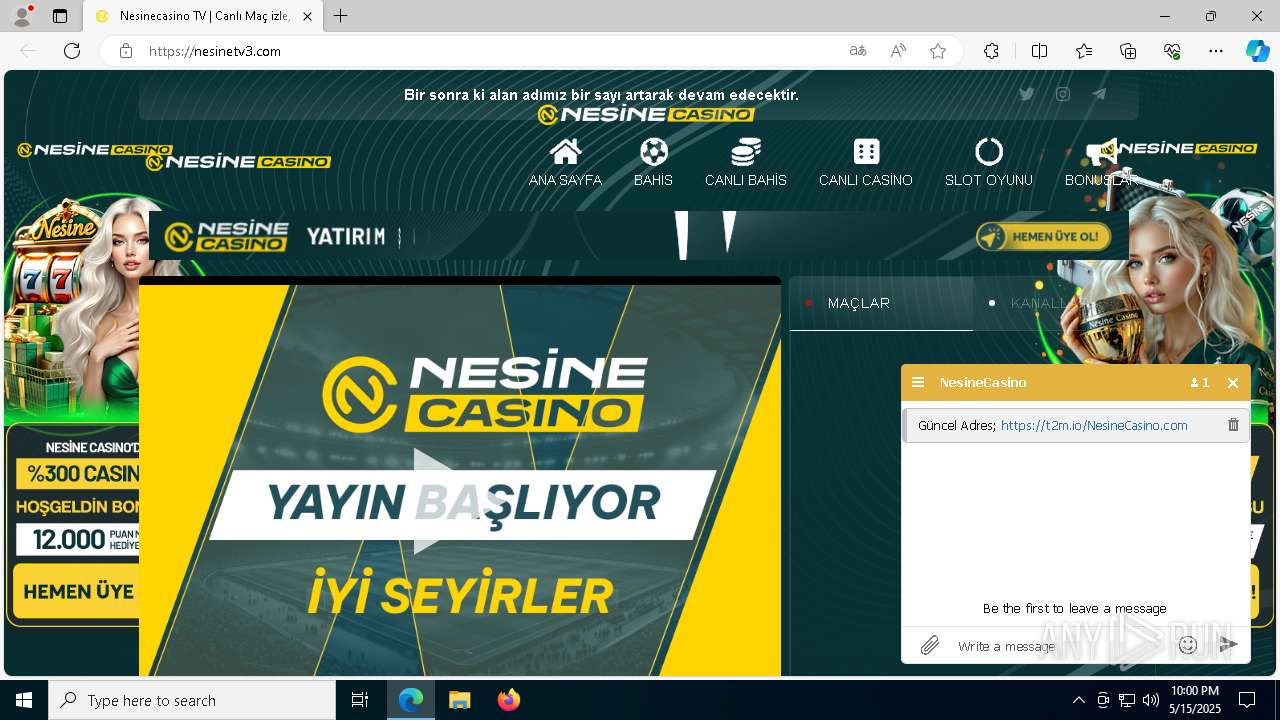Follow the t2m.io/NesineCasino.com link
Viewport: 1280px width, 720px height.
1094,425
